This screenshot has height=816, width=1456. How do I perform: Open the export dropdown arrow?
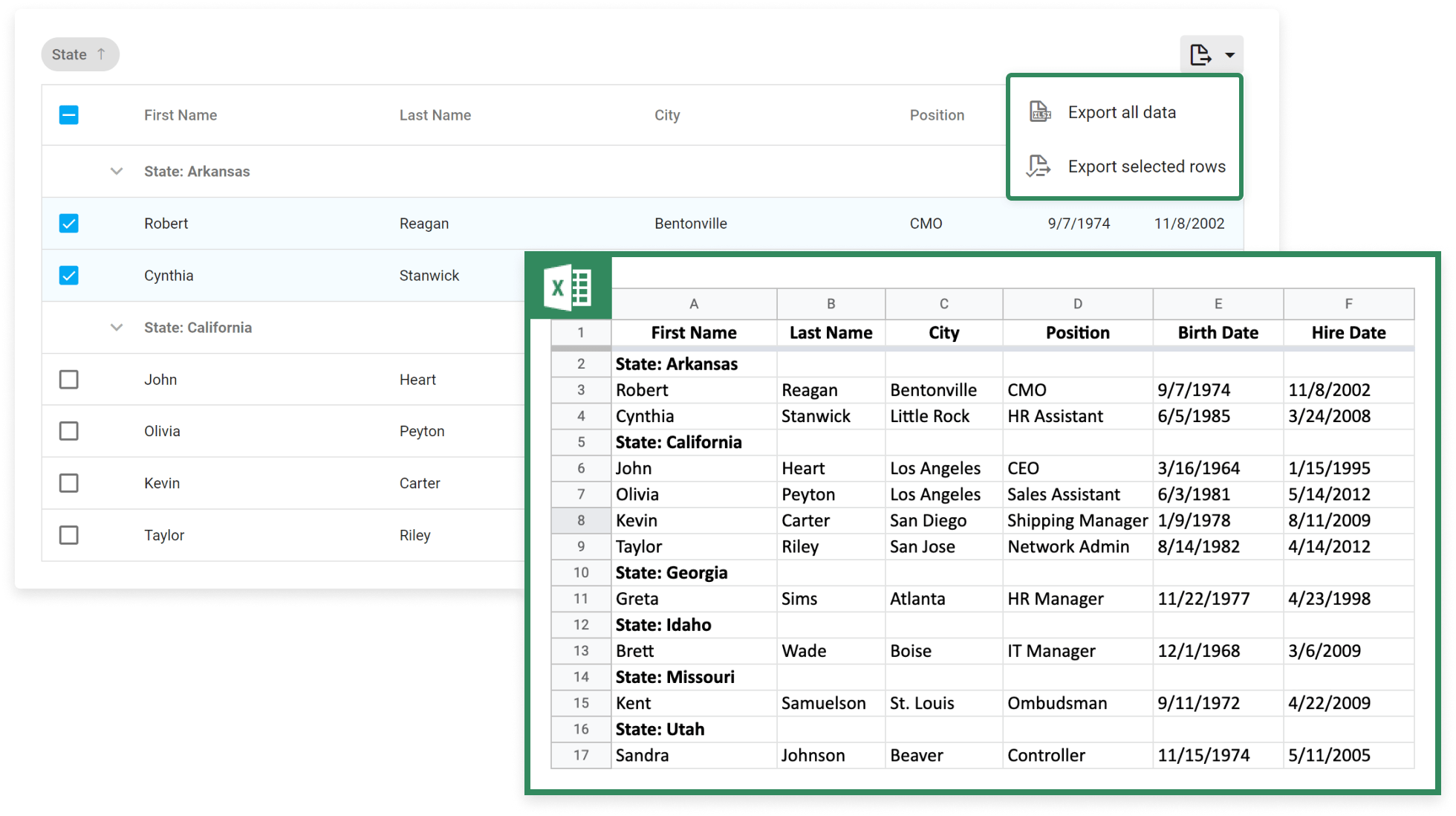(x=1230, y=55)
